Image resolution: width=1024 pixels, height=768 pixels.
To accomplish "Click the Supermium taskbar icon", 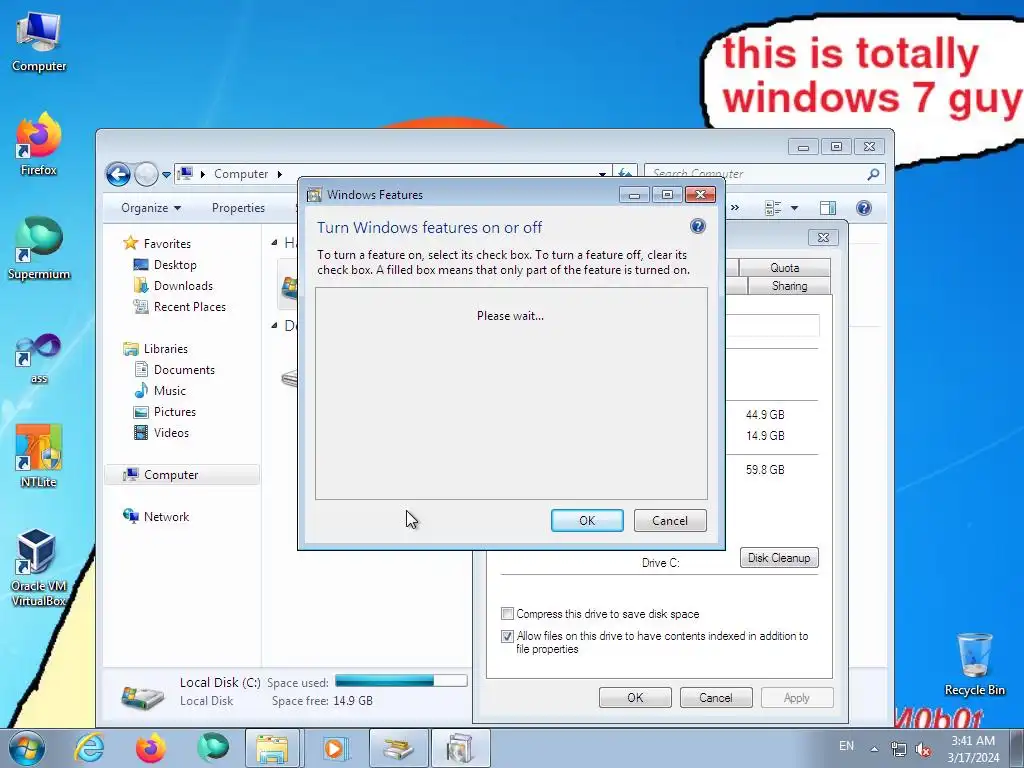I will (x=212, y=748).
